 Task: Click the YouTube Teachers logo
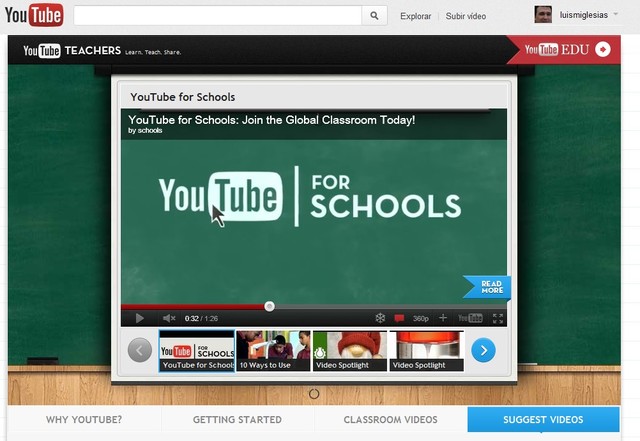(72, 51)
